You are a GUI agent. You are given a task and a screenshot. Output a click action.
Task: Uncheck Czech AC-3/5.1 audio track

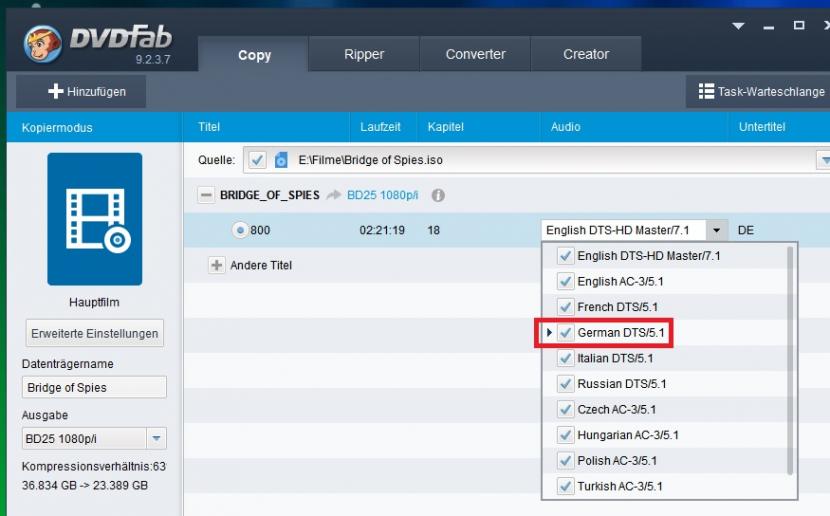coord(565,410)
